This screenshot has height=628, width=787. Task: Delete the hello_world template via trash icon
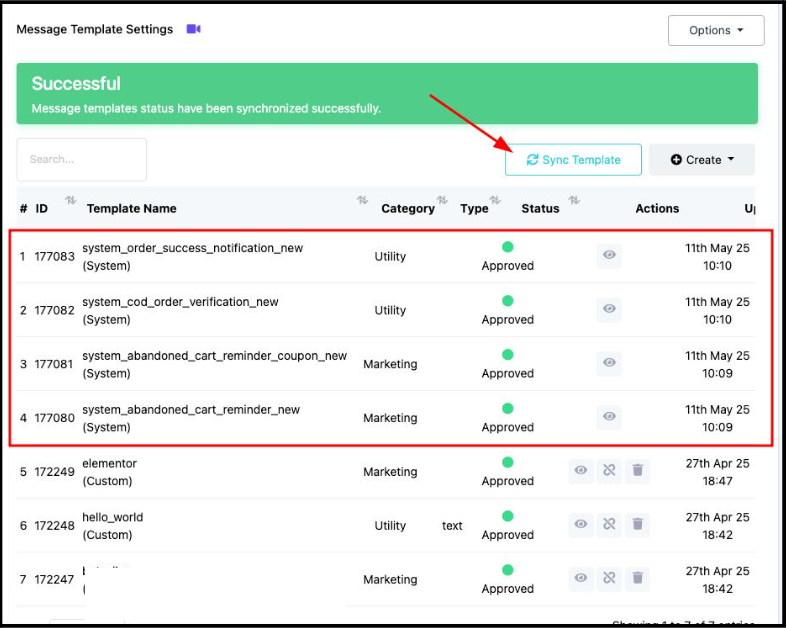(x=637, y=524)
